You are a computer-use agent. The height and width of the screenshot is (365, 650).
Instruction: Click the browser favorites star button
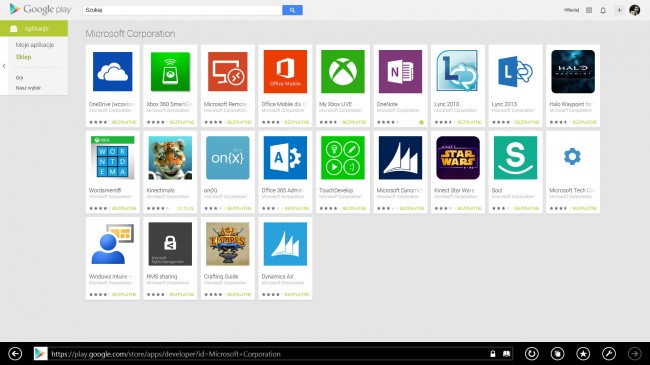pos(583,354)
